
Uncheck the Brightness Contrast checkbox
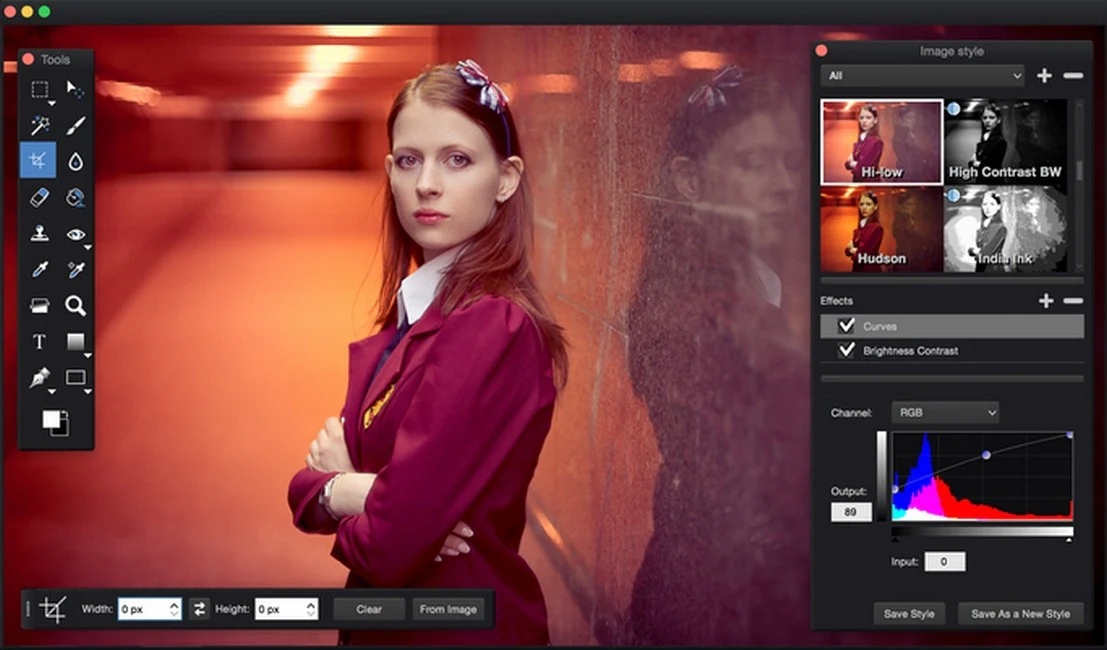coord(846,350)
